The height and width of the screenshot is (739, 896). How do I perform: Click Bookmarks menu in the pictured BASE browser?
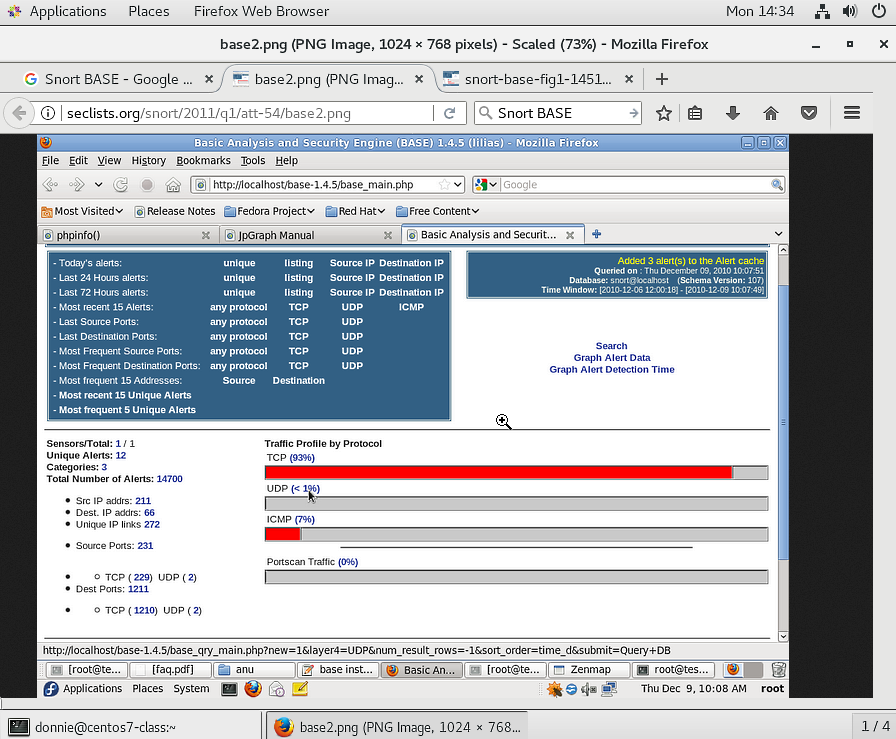click(x=203, y=161)
